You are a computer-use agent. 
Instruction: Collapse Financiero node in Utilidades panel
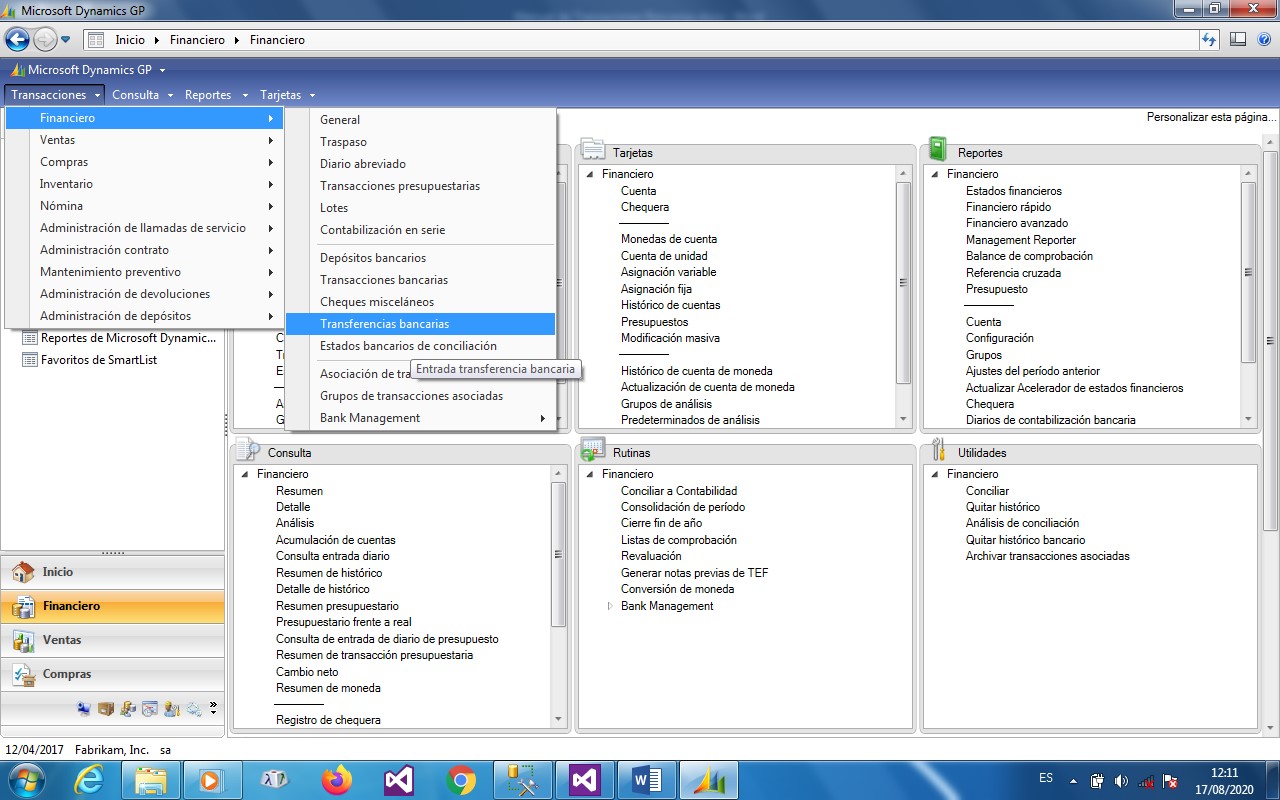point(935,474)
